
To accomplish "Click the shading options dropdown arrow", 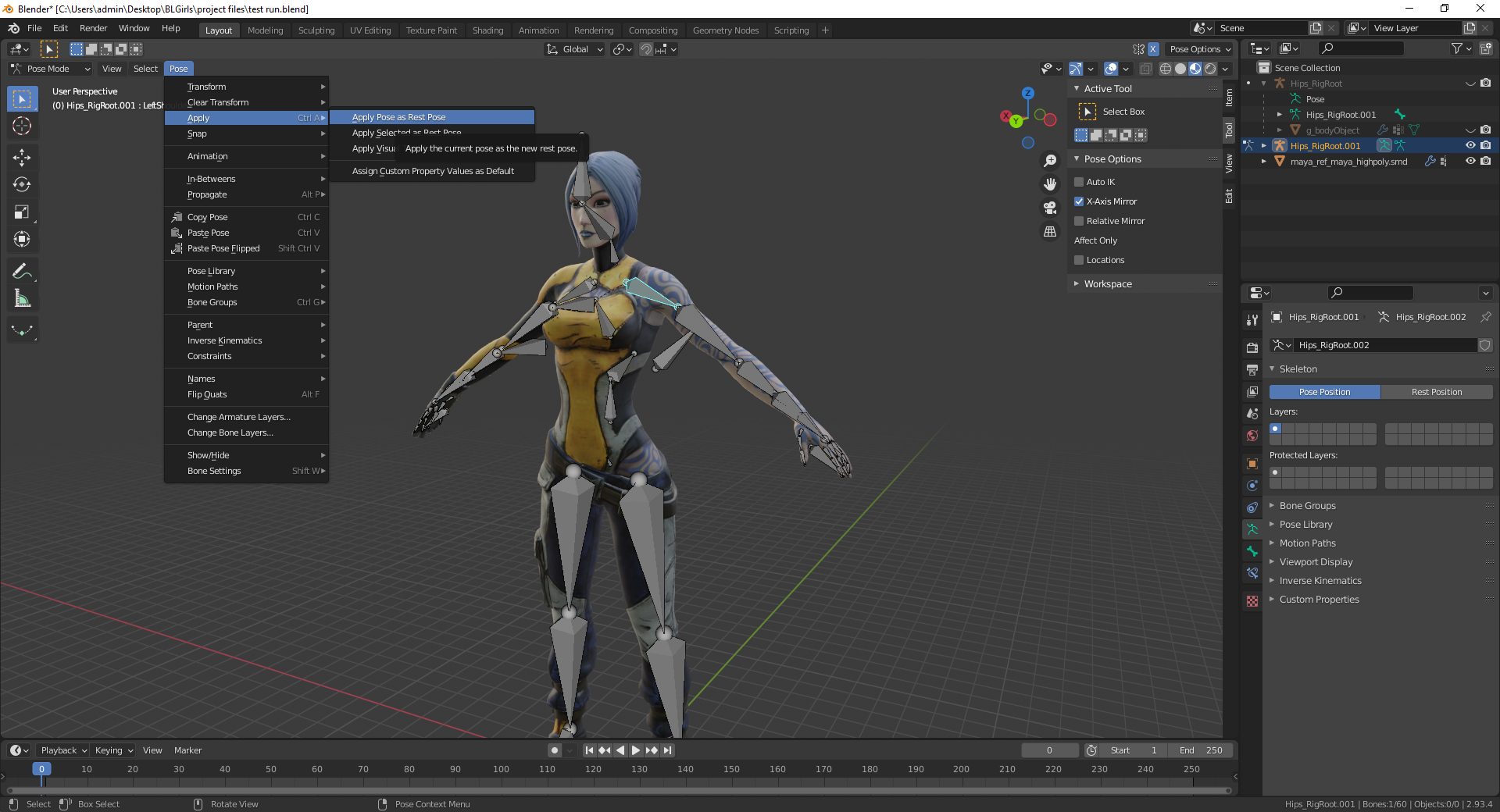I will click(x=1225, y=69).
